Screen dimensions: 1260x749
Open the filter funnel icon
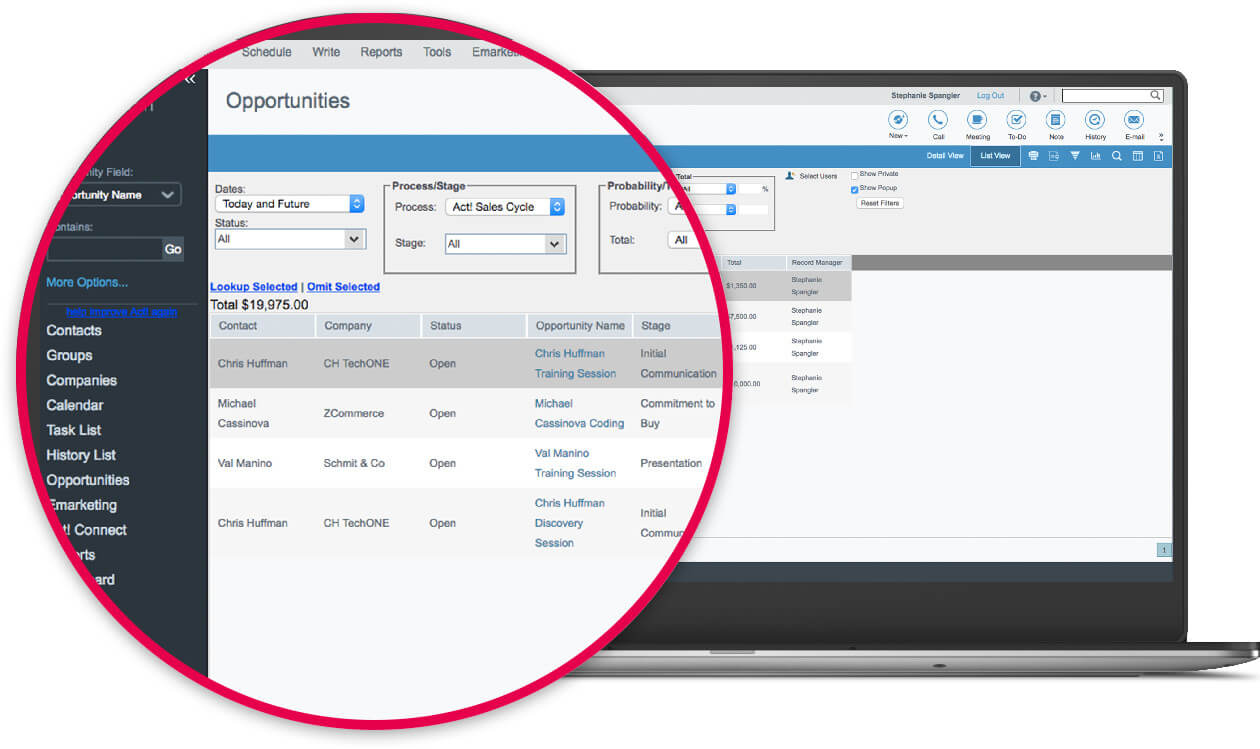(1075, 156)
